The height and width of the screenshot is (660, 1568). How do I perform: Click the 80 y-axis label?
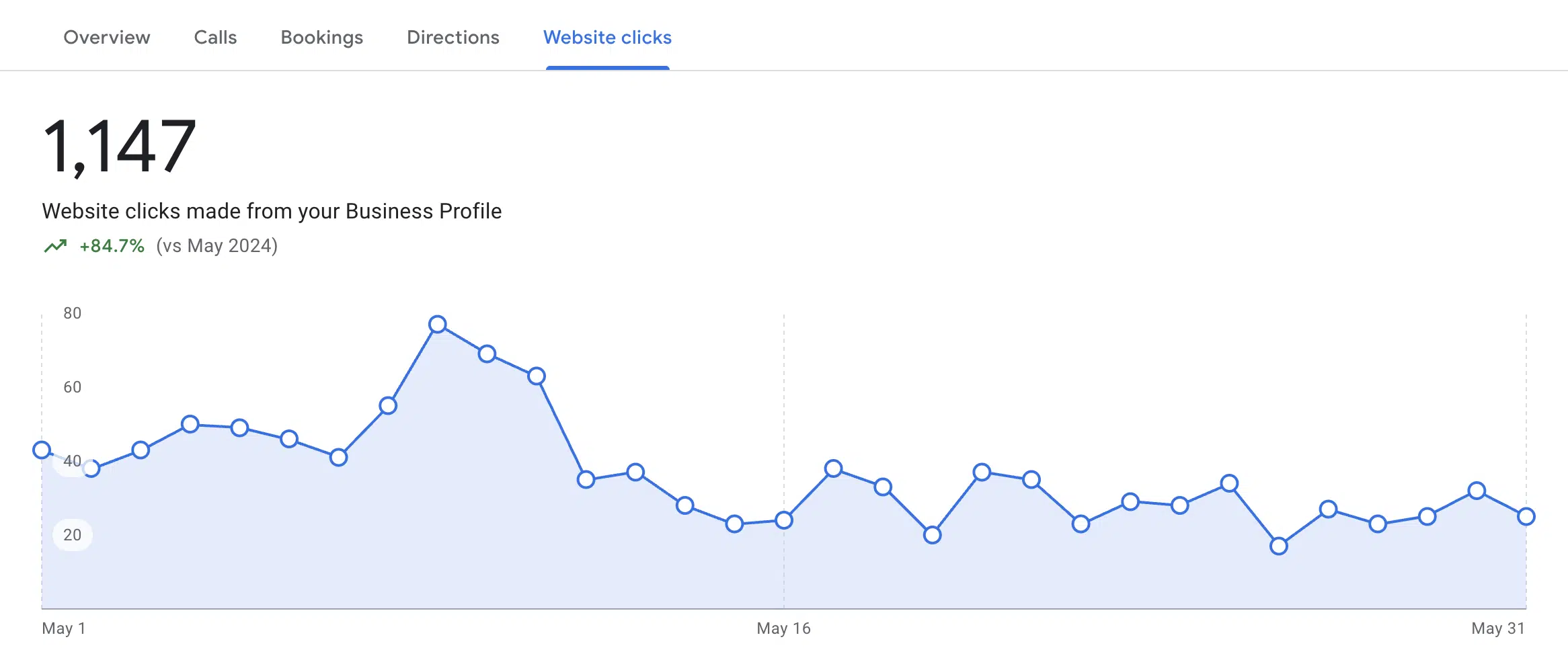click(x=72, y=313)
